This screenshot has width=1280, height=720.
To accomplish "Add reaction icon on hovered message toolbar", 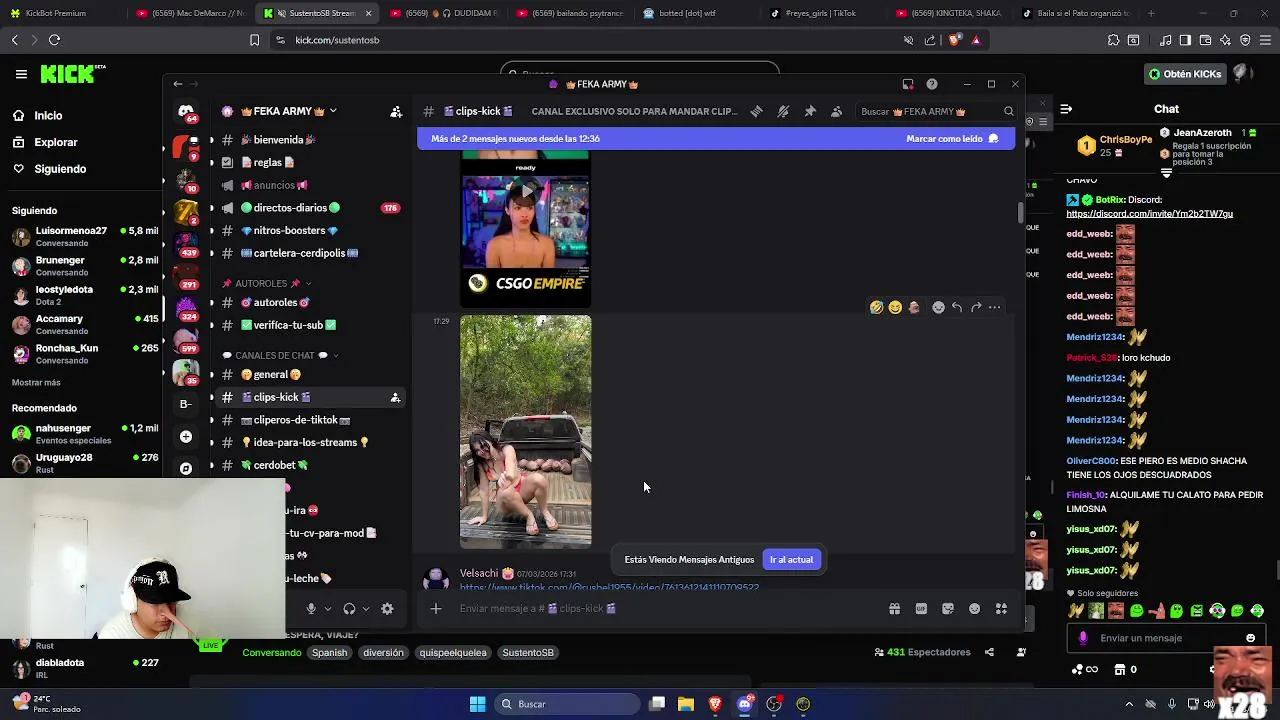I will 938,307.
